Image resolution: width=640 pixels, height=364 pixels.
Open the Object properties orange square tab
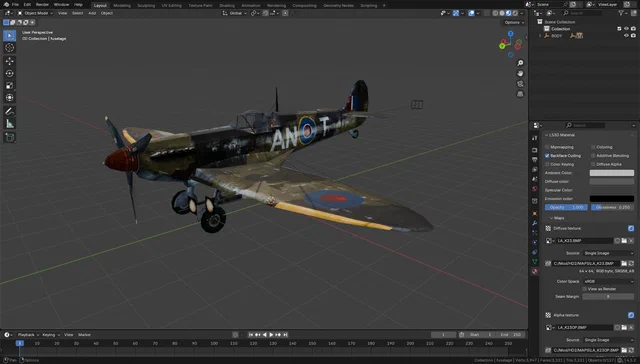click(x=535, y=213)
